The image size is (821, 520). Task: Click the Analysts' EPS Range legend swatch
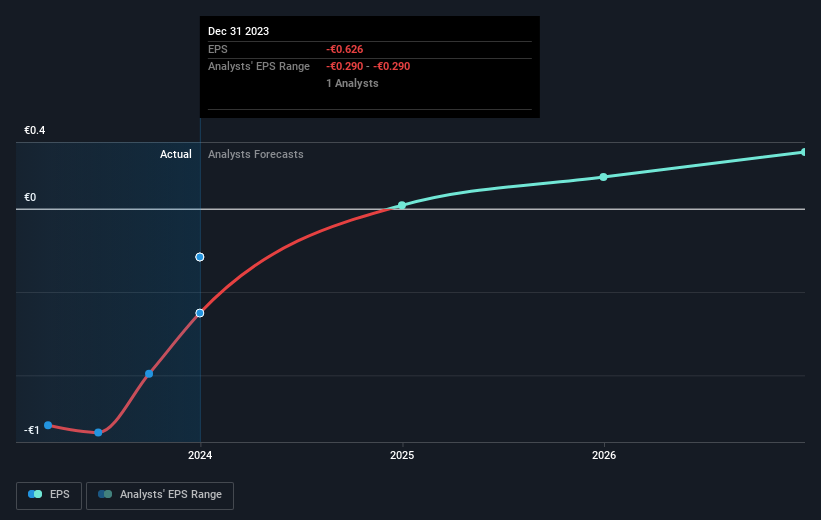pyautogui.click(x=105, y=494)
